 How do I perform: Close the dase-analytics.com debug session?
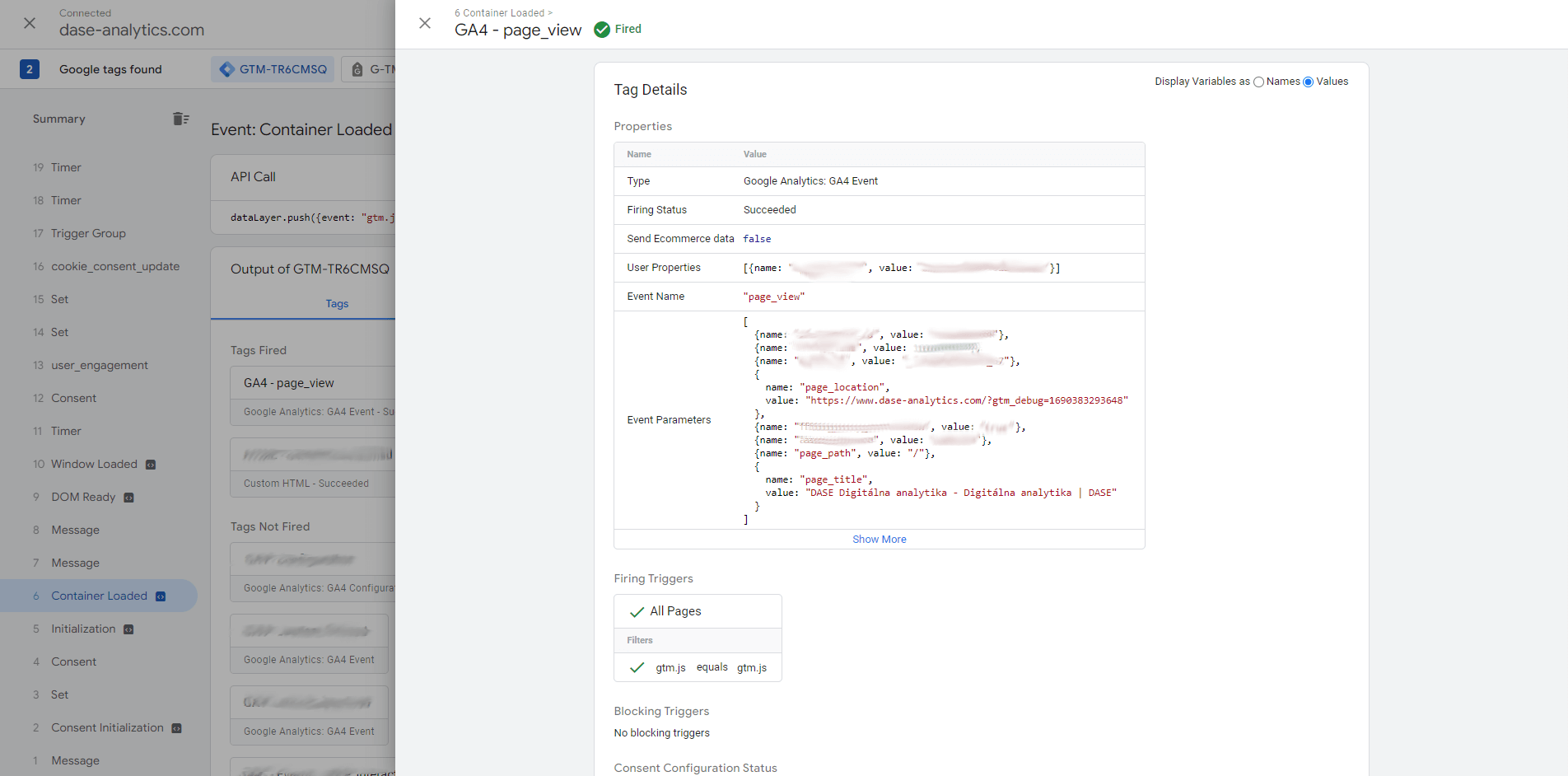(x=30, y=23)
